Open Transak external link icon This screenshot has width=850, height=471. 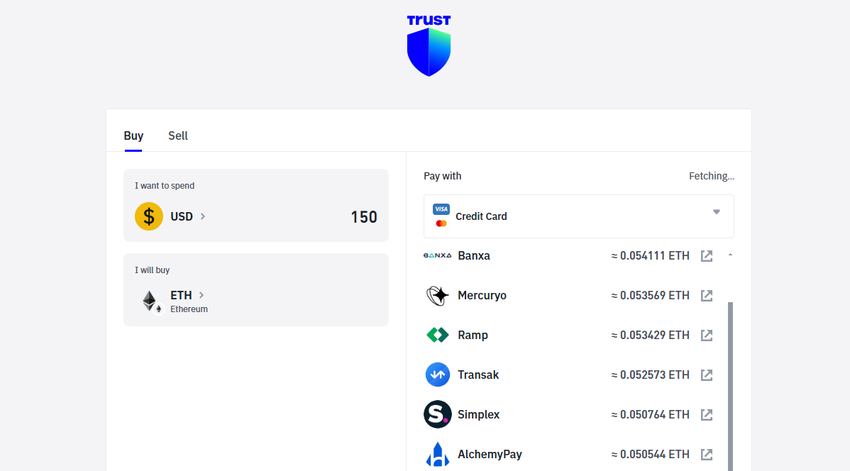706,375
